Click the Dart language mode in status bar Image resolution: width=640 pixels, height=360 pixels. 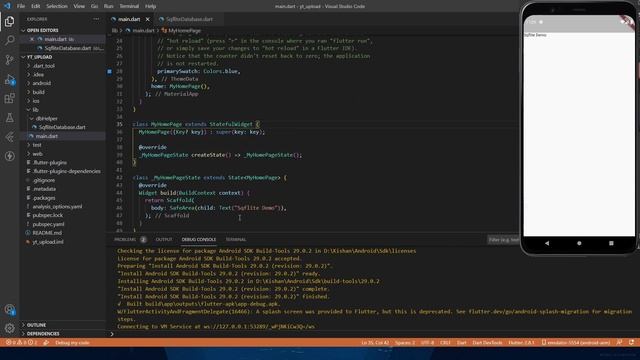pos(461,342)
